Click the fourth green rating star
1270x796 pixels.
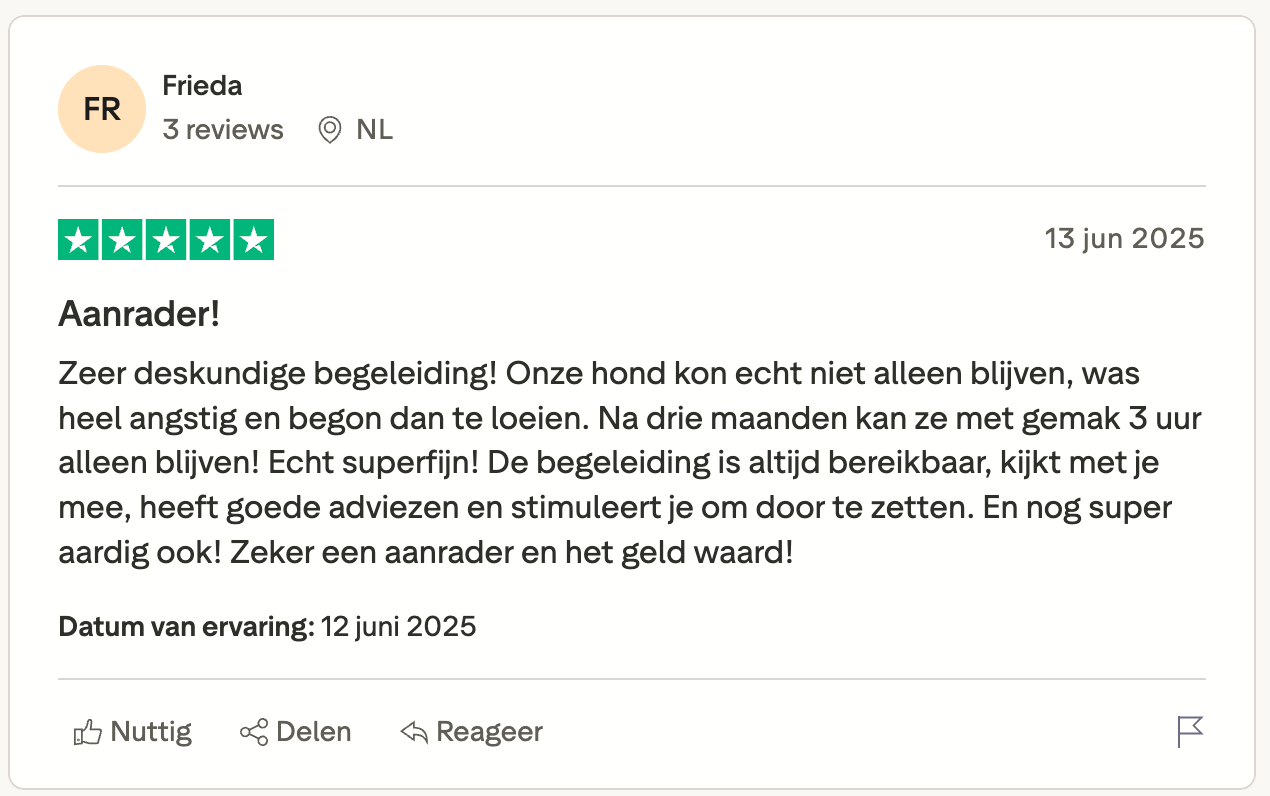210,240
